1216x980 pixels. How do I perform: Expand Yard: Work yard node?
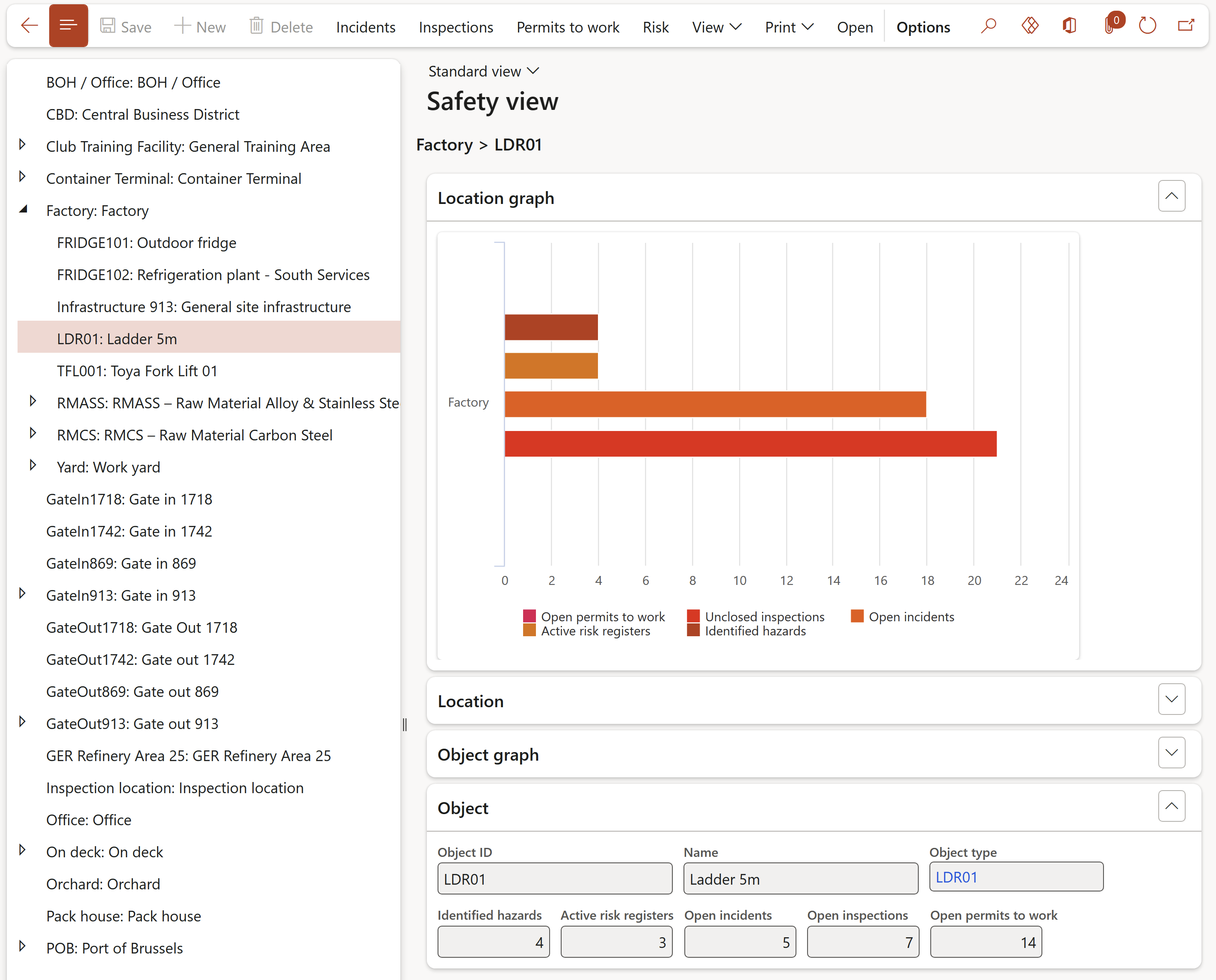coord(33,465)
